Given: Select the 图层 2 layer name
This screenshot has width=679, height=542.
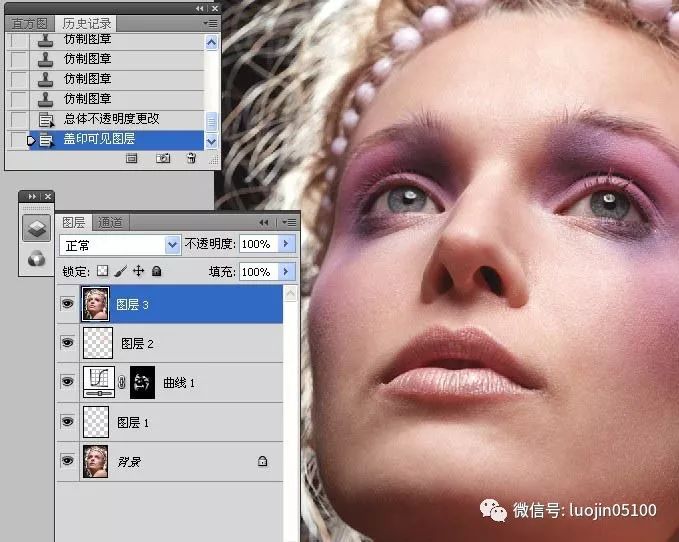Looking at the screenshot, I should pos(138,344).
